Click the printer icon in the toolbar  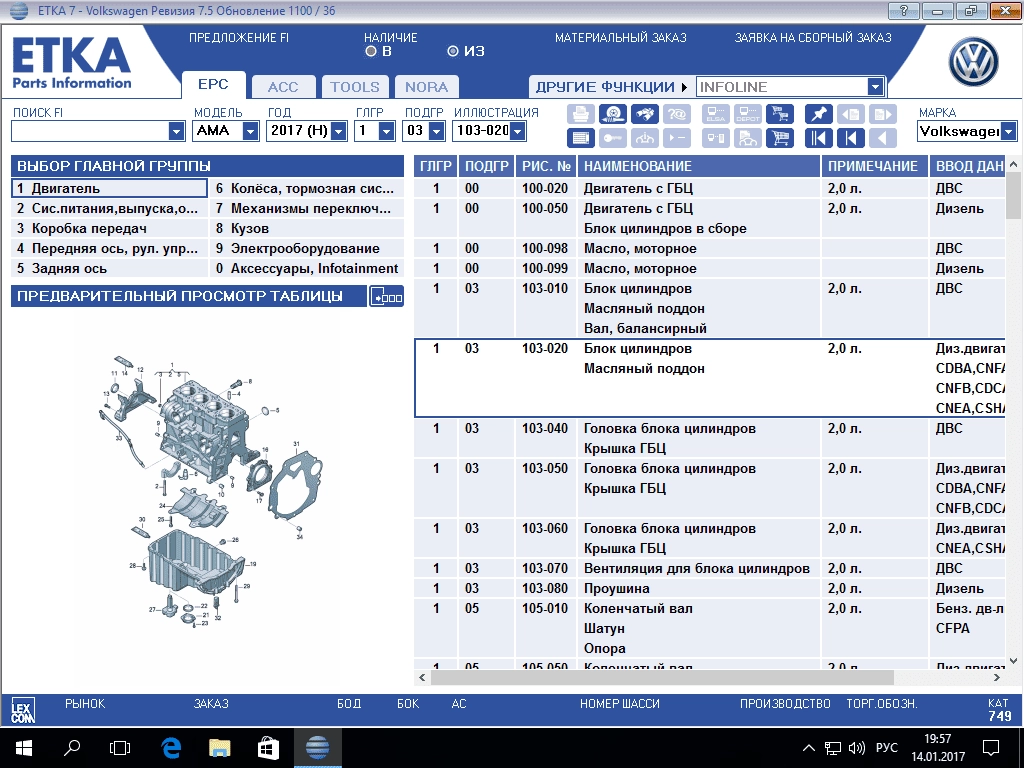point(580,114)
